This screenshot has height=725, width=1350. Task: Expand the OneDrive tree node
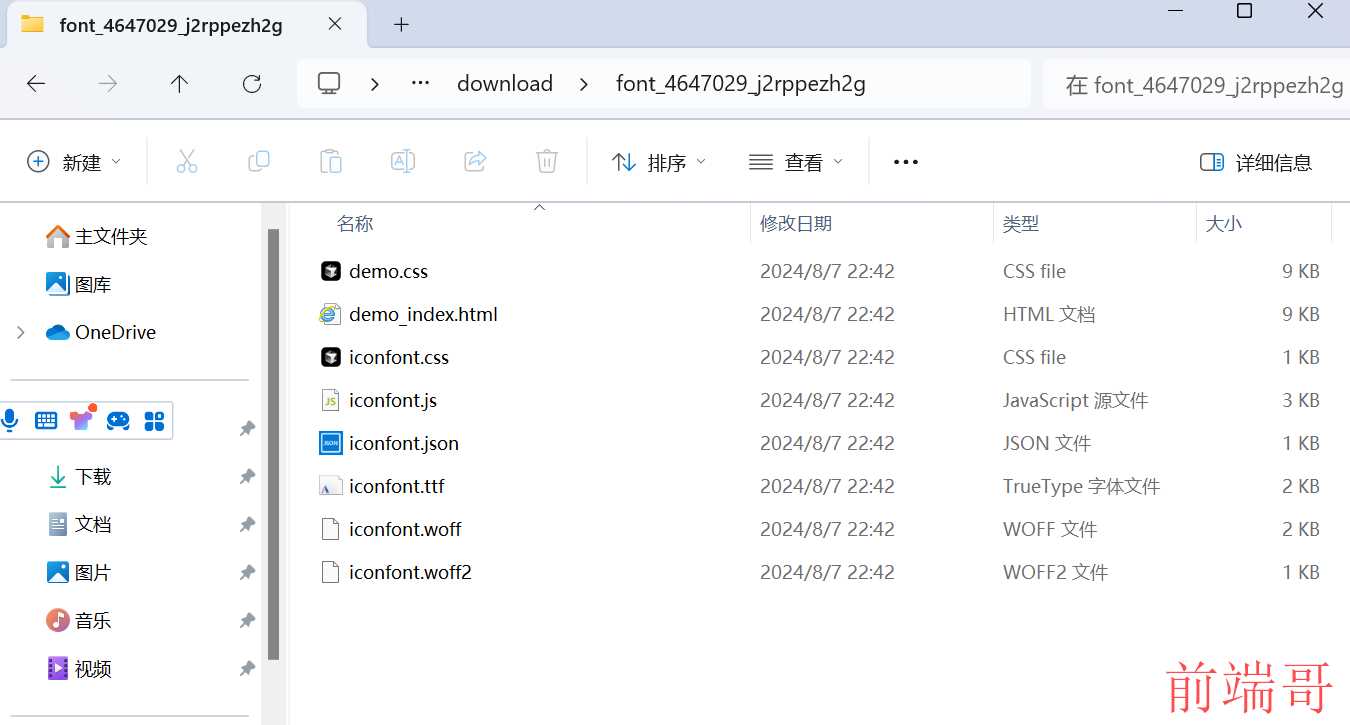[x=20, y=332]
